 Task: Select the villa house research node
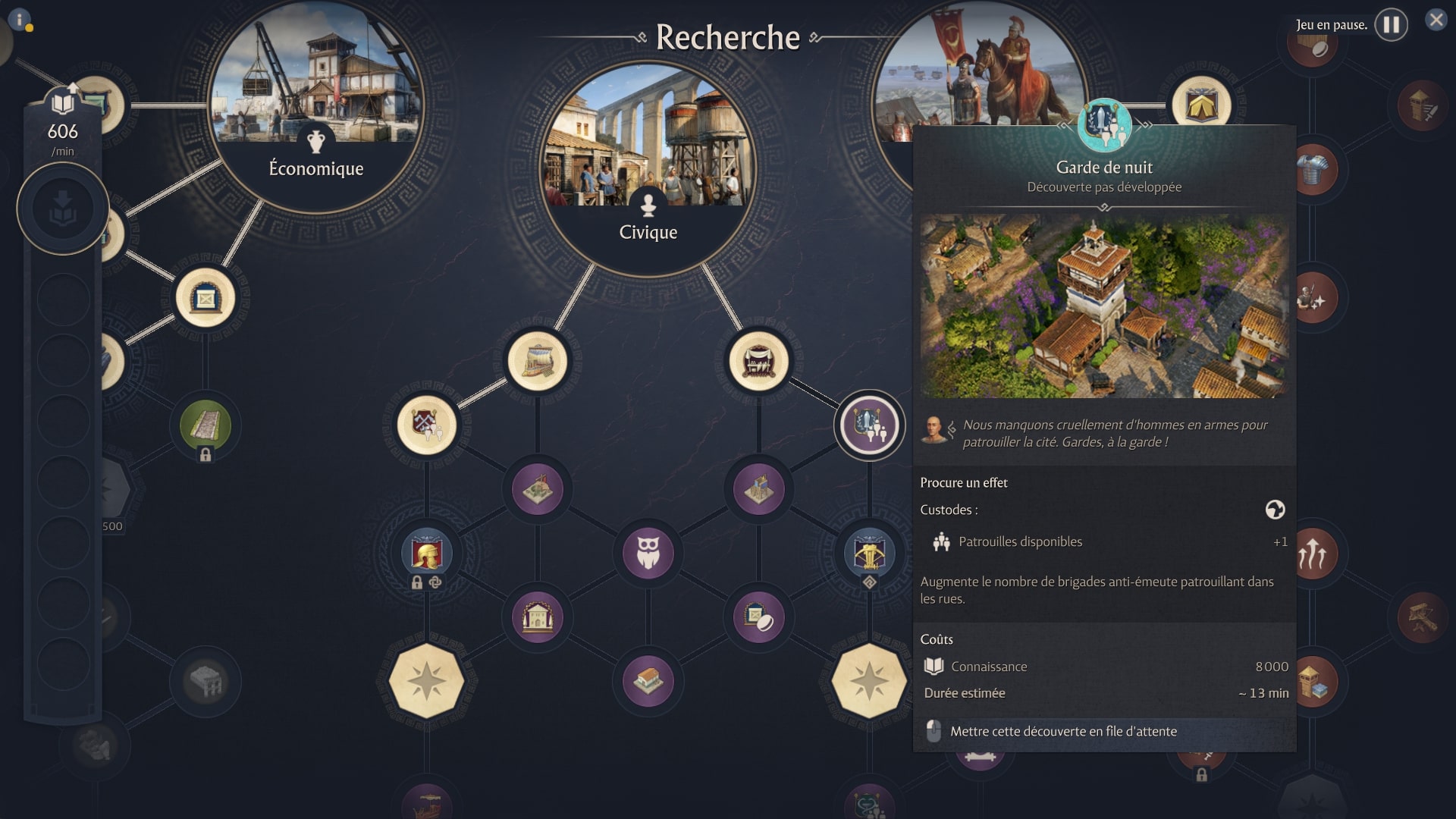pos(648,680)
